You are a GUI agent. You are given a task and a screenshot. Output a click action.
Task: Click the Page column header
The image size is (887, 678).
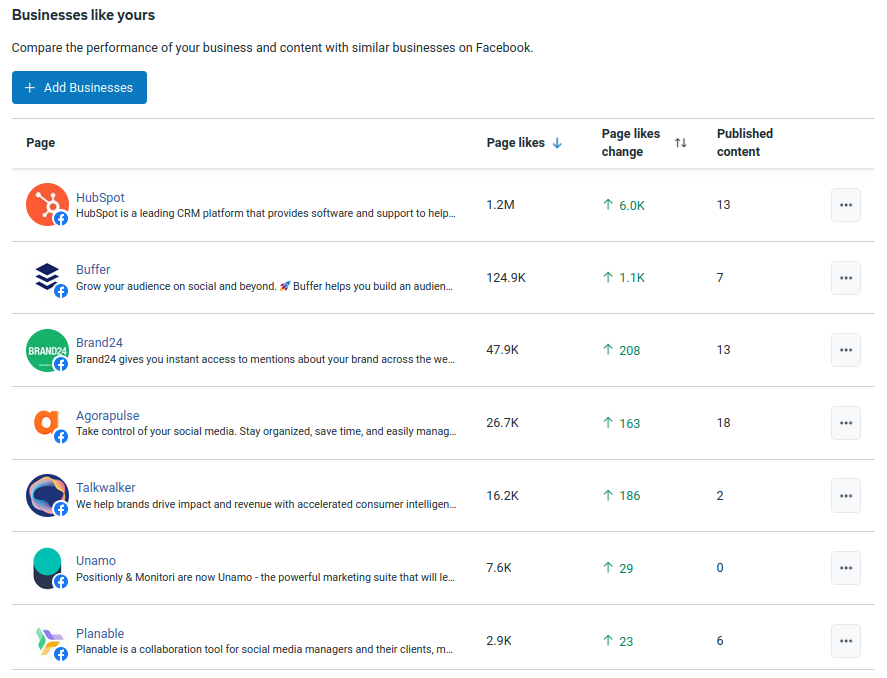(x=41, y=143)
